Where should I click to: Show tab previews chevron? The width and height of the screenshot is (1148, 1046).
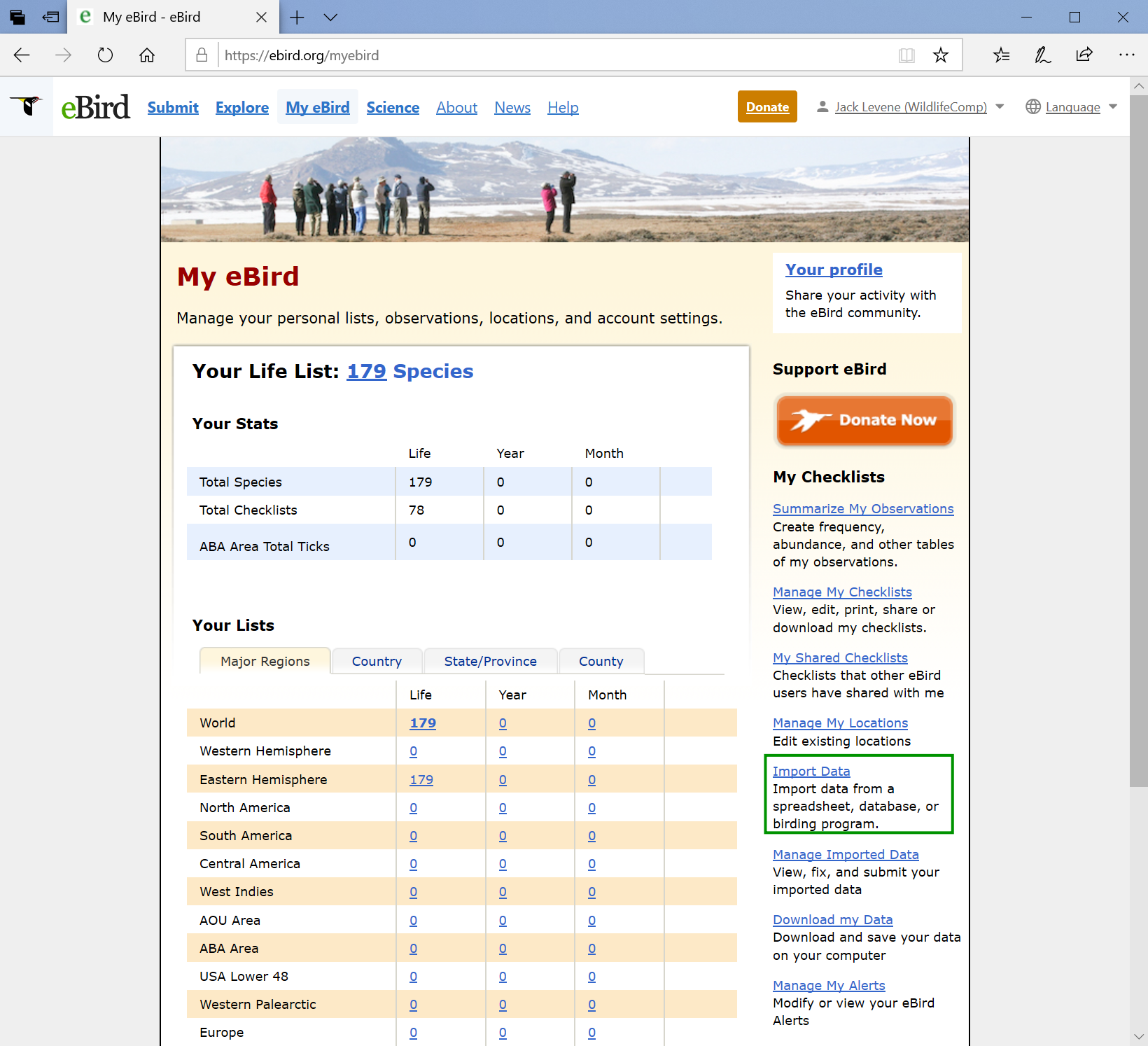pyautogui.click(x=331, y=18)
